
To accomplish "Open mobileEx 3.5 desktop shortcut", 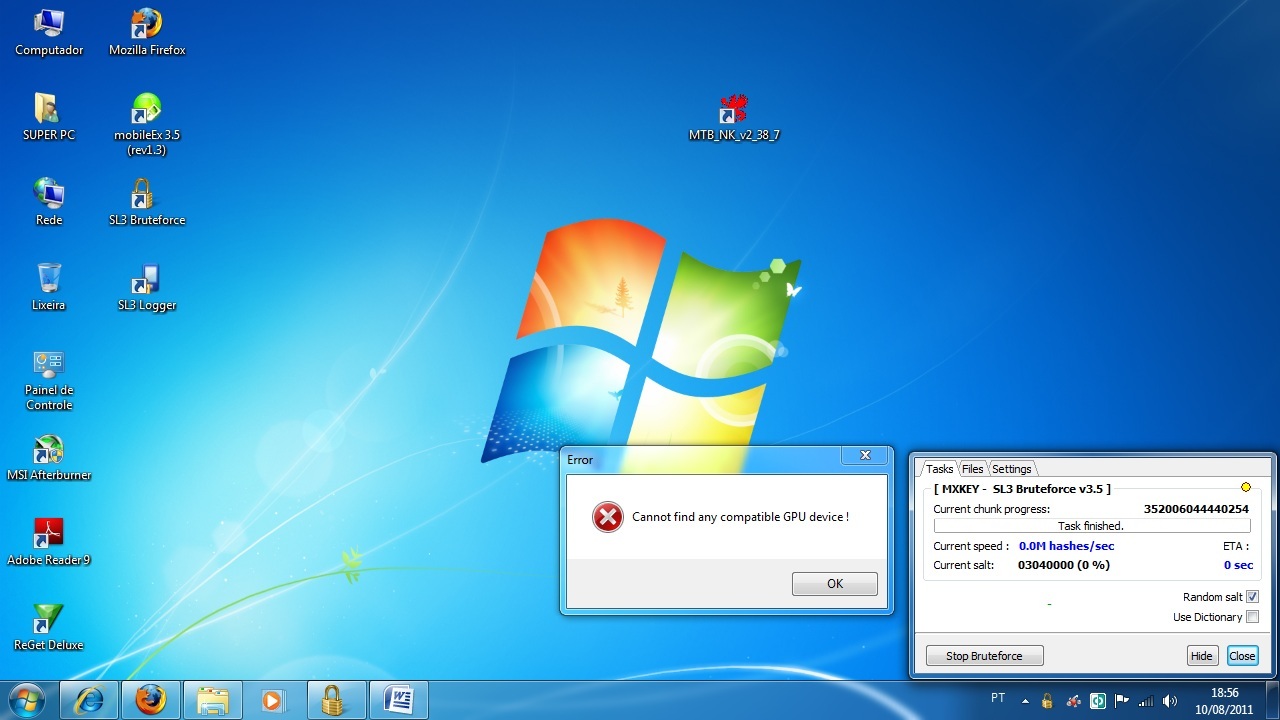I will tap(146, 110).
